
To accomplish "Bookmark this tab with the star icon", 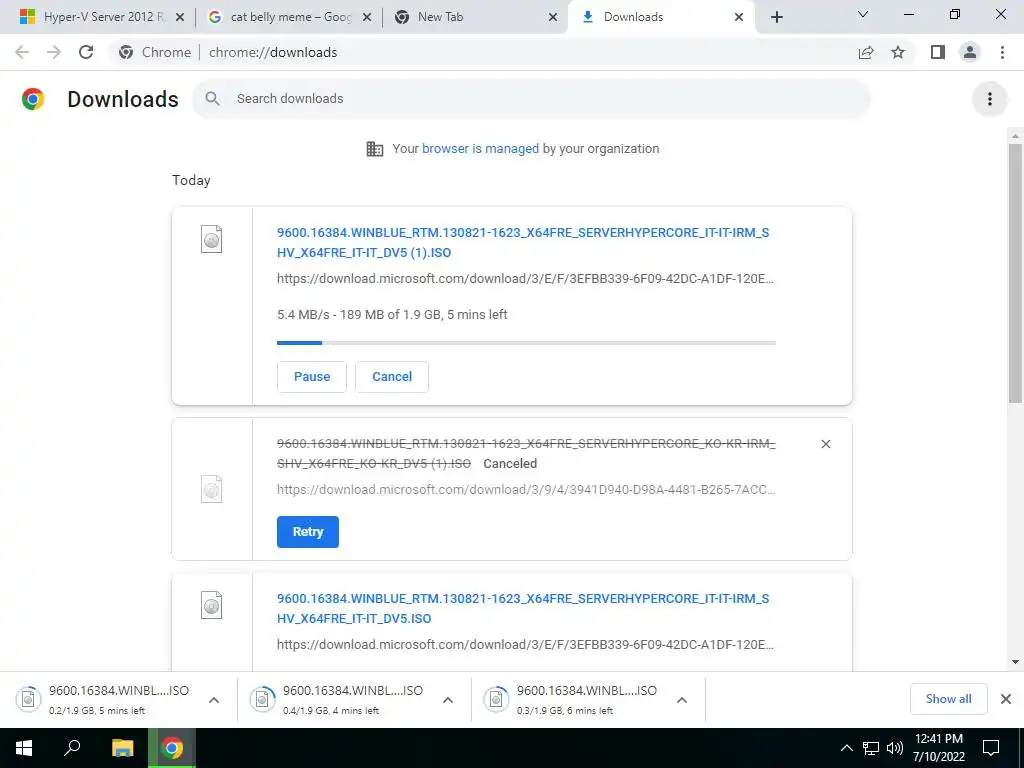I will (898, 52).
